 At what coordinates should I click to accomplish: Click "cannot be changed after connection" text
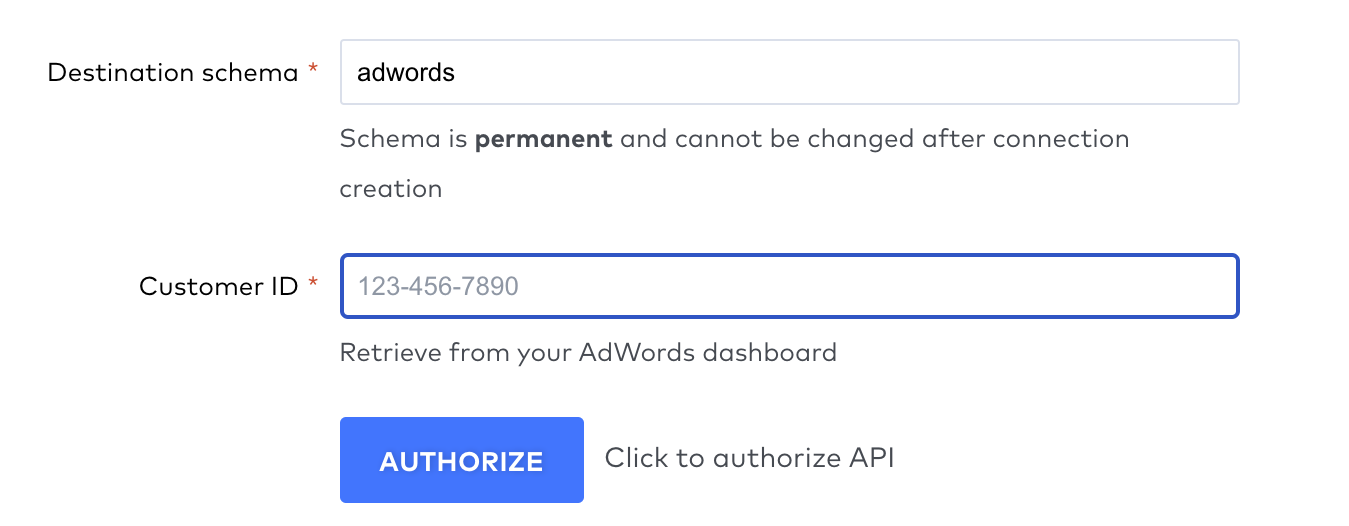(x=902, y=139)
